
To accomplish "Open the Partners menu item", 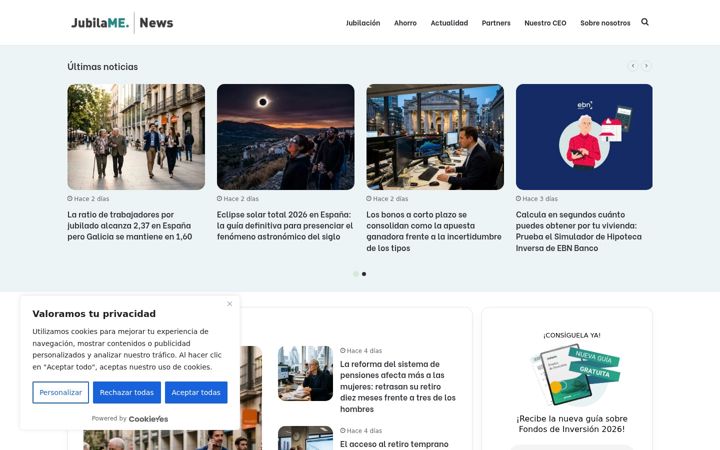I will pyautogui.click(x=496, y=23).
